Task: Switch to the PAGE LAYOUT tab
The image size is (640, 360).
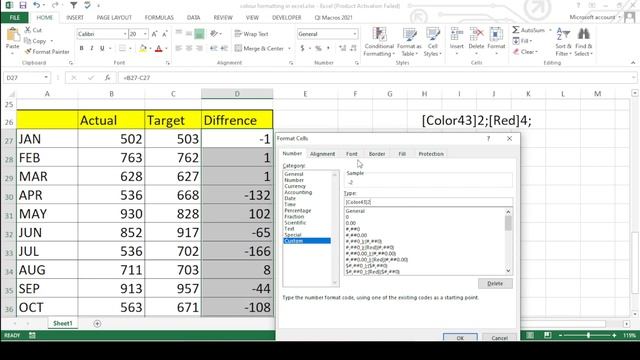Action: click(114, 18)
